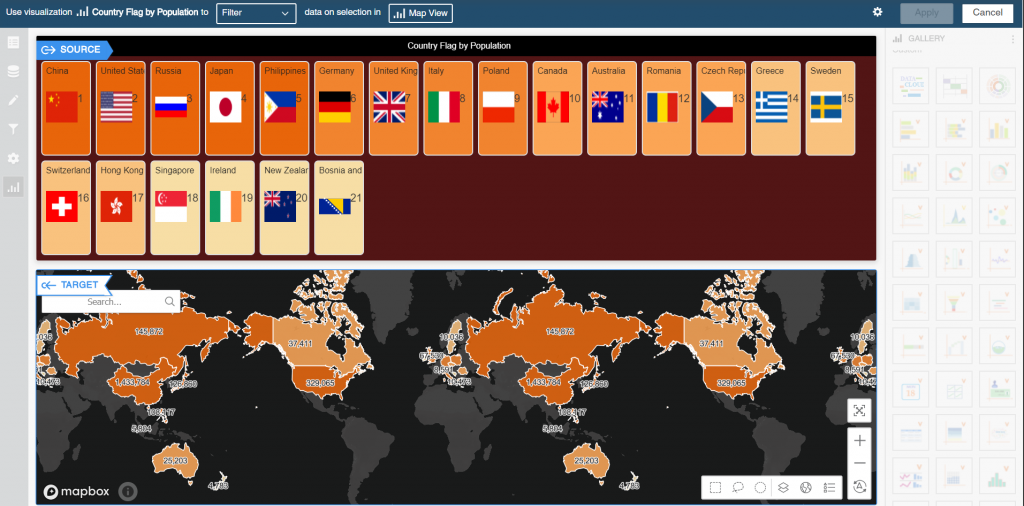Image resolution: width=1024 pixels, height=506 pixels.
Task: Click the Map View target button
Action: coord(421,13)
